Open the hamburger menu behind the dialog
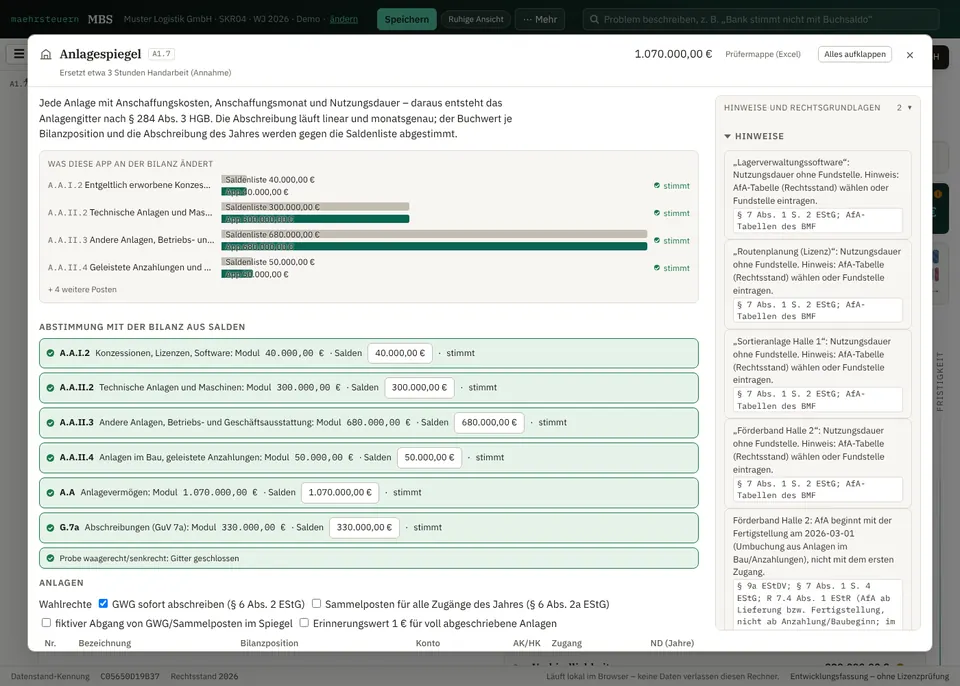 click(19, 54)
